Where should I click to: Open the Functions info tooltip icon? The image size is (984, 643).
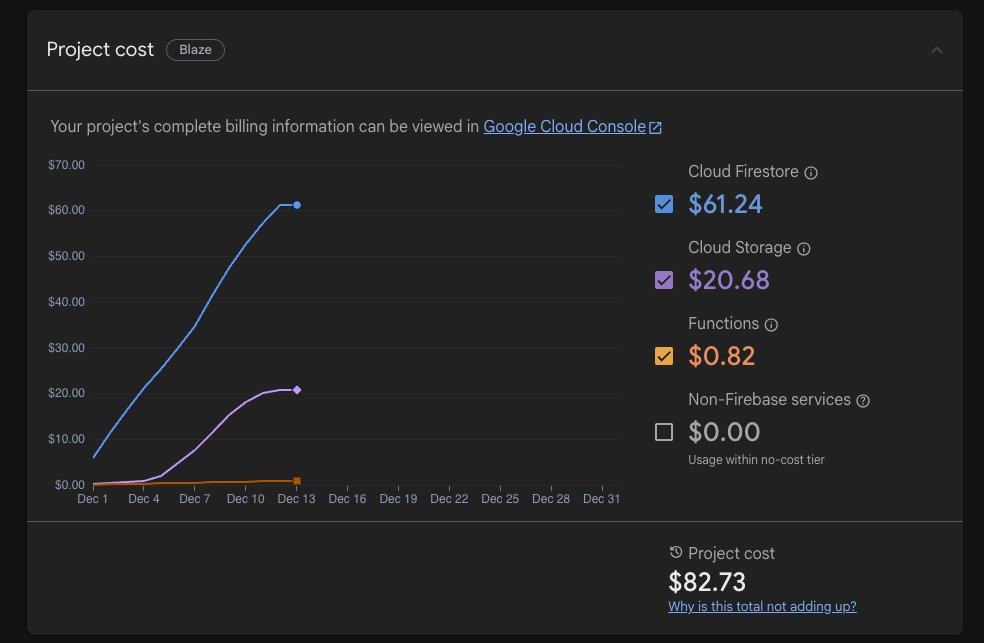click(772, 324)
